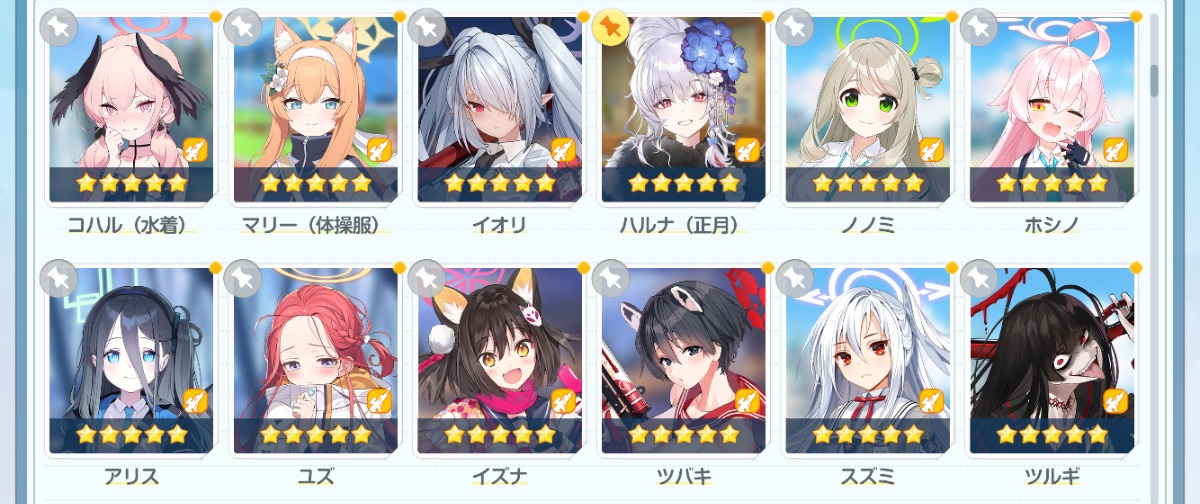Click the pin icon on the イオリ card
Viewport: 1200px width, 504px height.
point(427,27)
